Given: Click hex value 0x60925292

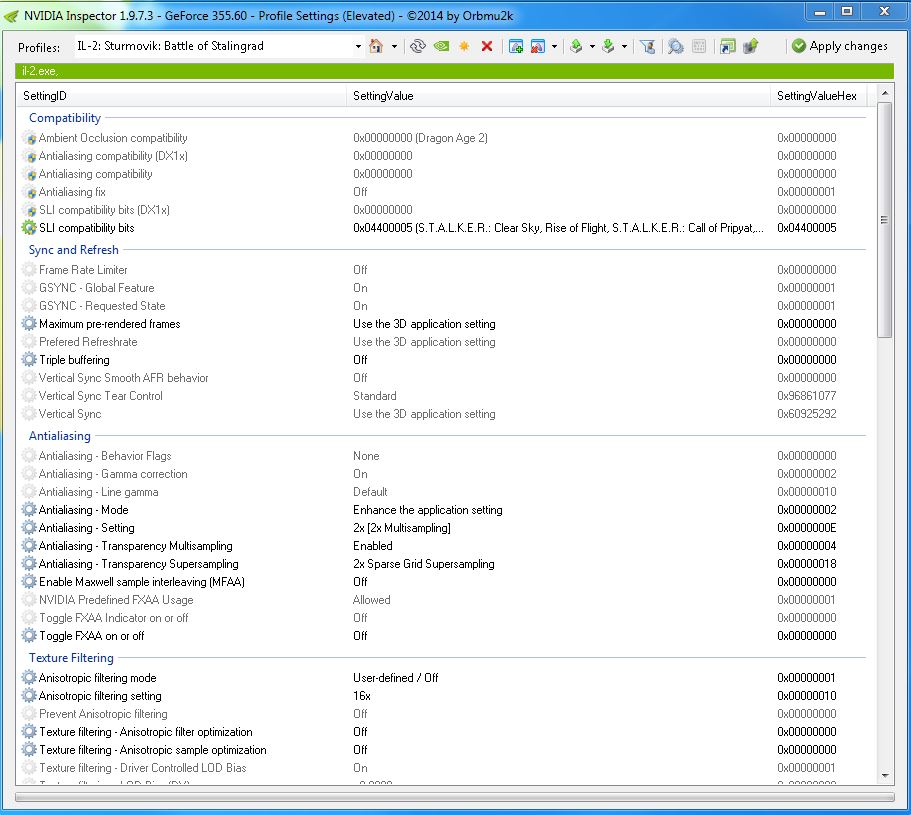Looking at the screenshot, I should click(806, 414).
